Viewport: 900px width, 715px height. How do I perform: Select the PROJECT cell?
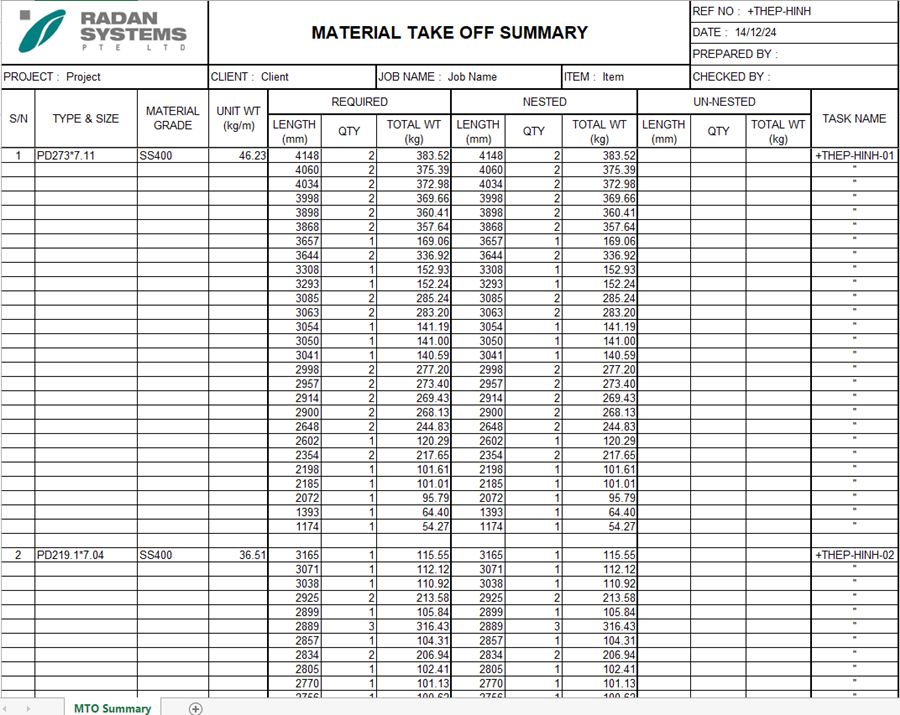point(104,77)
